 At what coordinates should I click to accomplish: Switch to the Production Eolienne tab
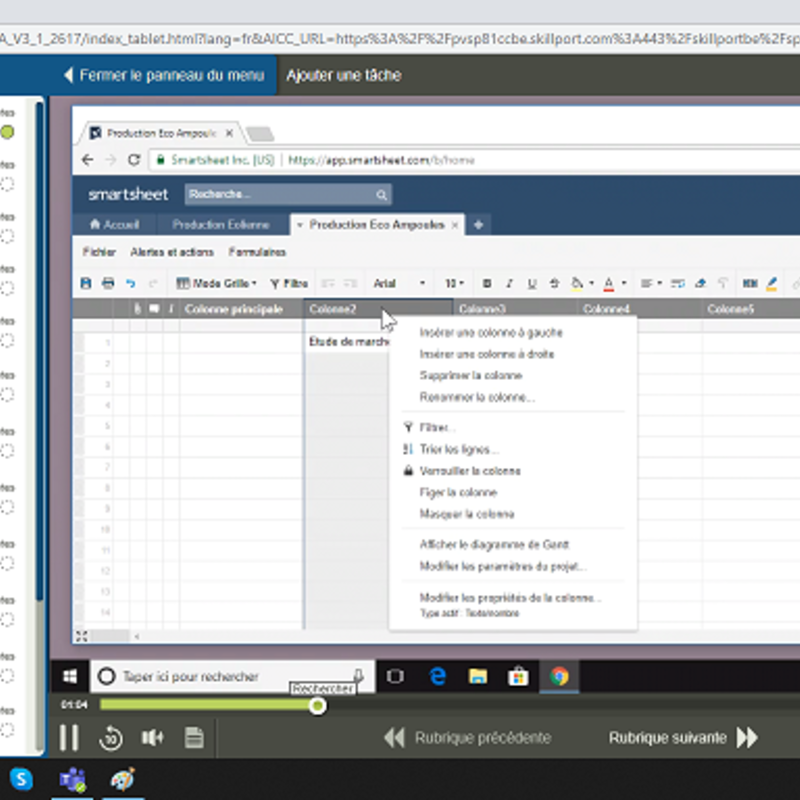(x=221, y=225)
